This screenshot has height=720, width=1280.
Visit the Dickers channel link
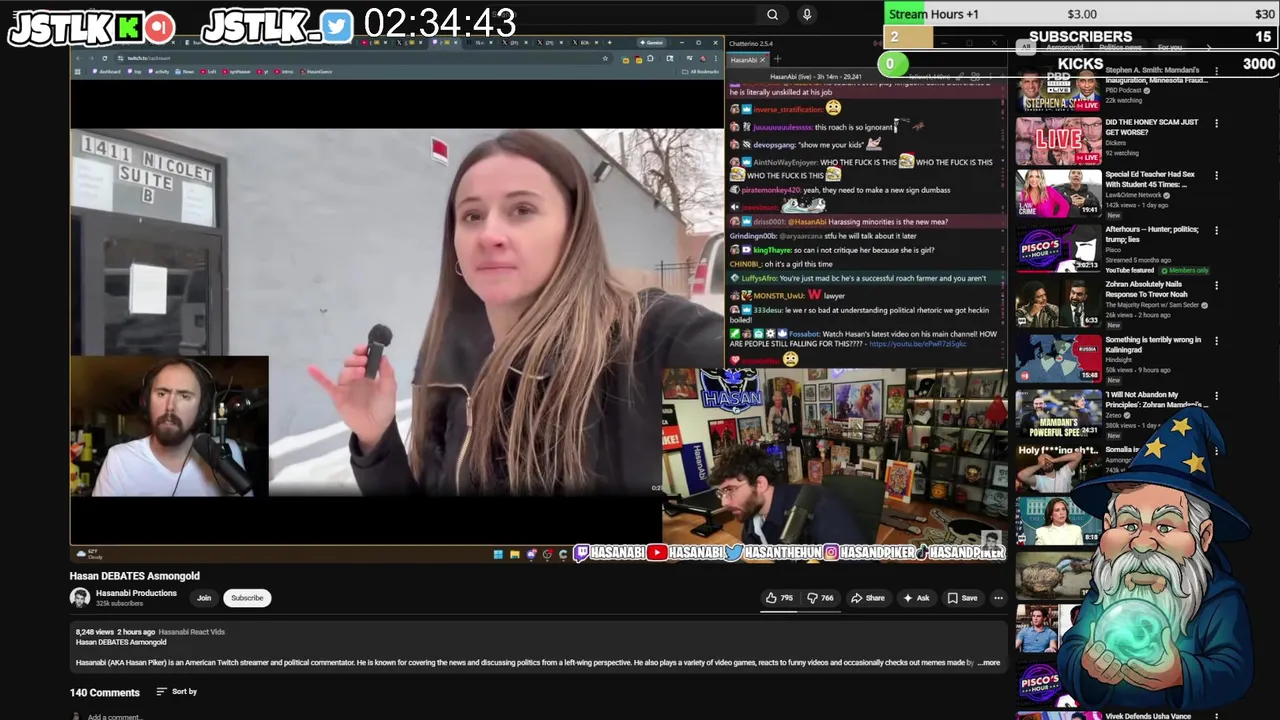click(1116, 143)
